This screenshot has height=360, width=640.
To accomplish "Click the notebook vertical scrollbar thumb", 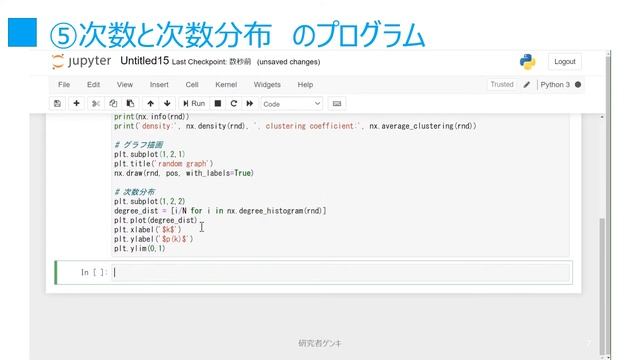I will [602, 286].
